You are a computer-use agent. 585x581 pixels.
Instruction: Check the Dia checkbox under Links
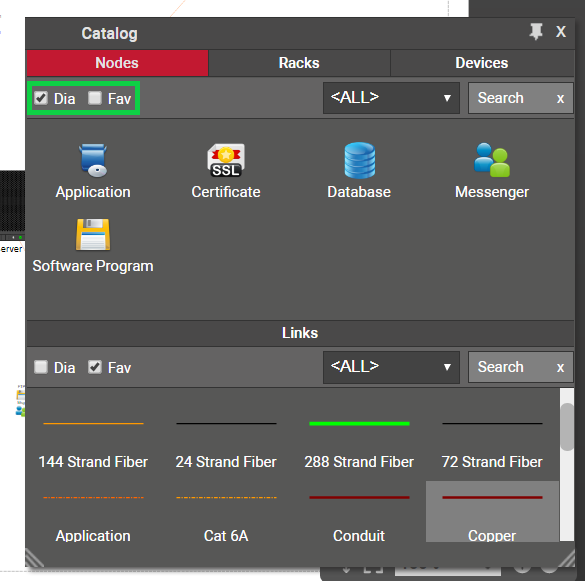[x=41, y=367]
